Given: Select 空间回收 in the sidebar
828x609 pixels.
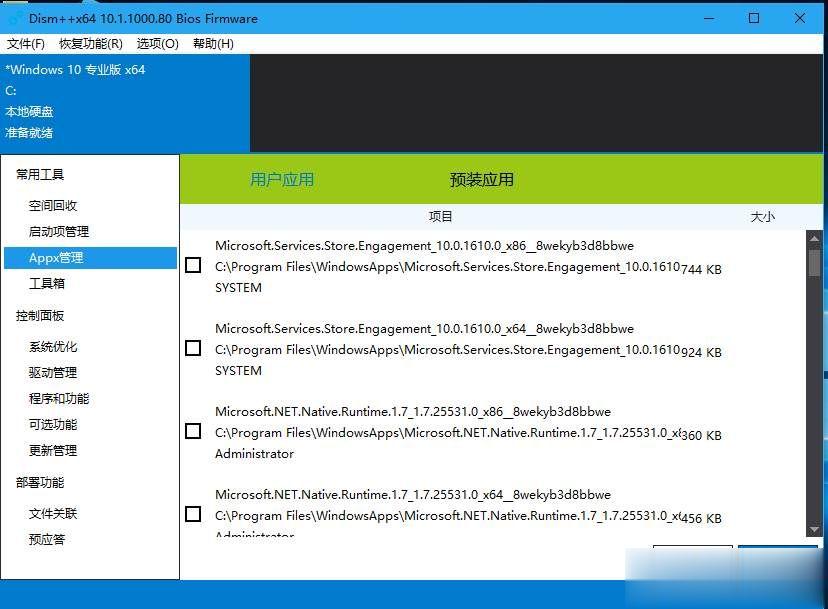Looking at the screenshot, I should (x=53, y=205).
